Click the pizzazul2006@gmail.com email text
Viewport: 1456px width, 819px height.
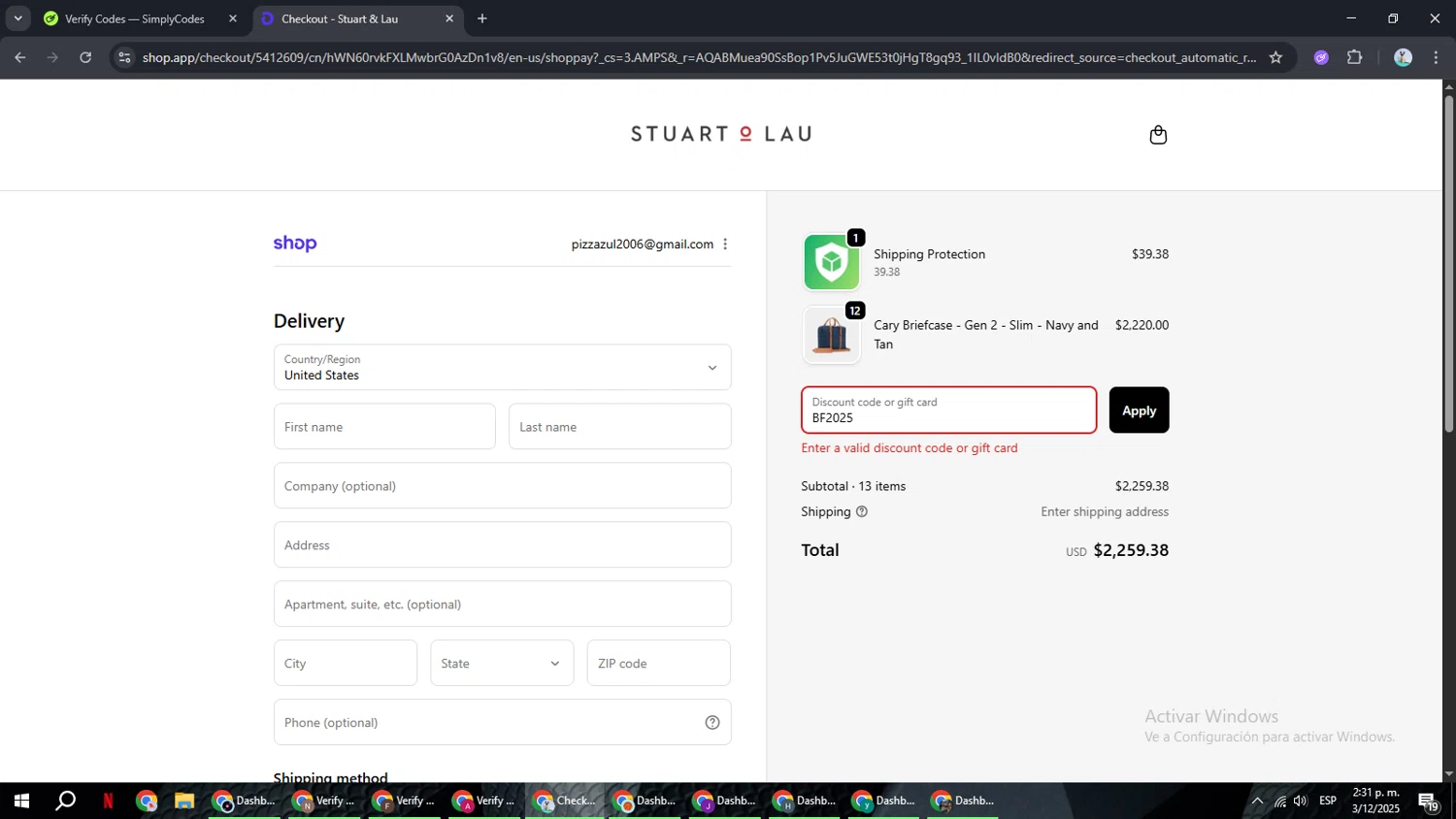643,245
